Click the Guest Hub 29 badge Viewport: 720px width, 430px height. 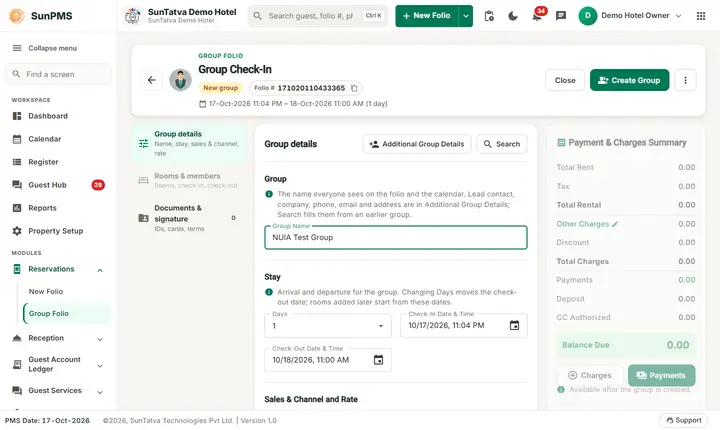click(98, 185)
